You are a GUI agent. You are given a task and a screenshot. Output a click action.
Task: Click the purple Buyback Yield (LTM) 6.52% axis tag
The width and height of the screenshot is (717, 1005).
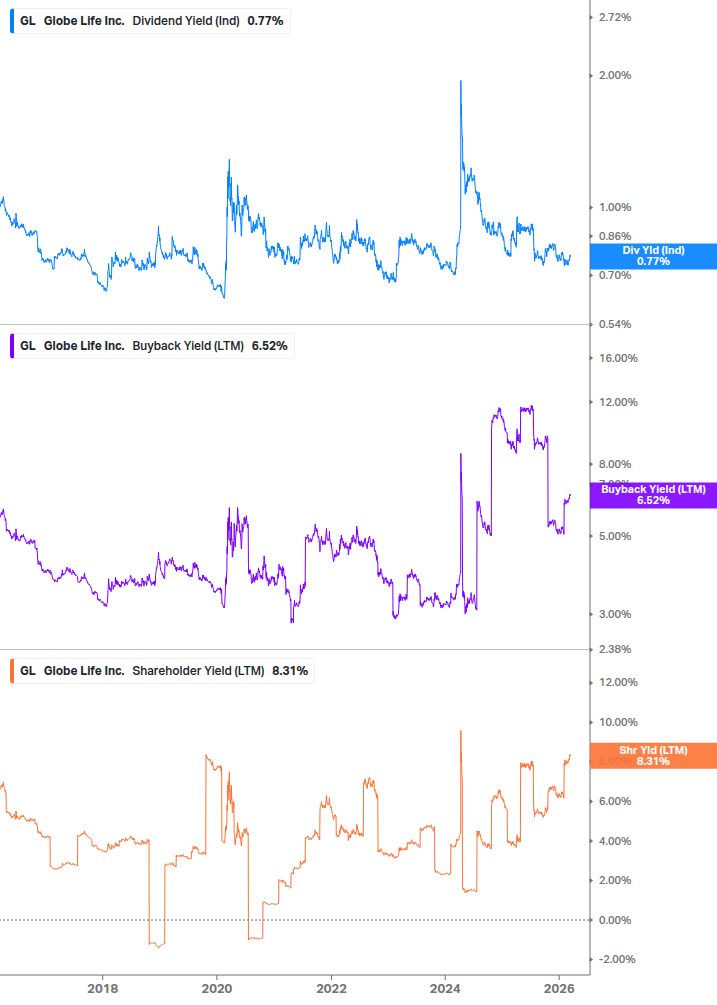[653, 495]
